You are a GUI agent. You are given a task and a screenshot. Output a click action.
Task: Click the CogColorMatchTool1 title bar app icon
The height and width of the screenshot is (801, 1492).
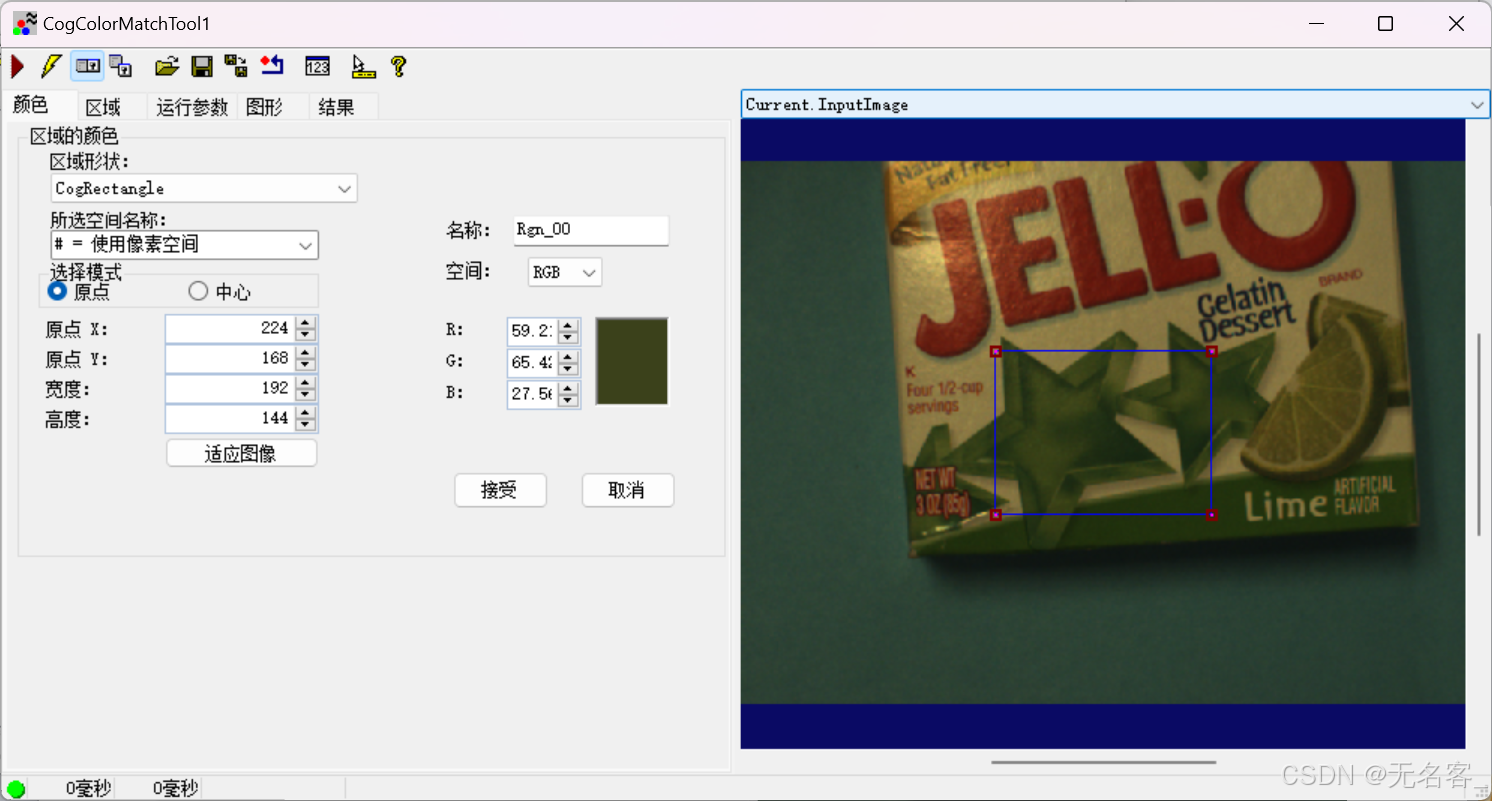click(24, 24)
